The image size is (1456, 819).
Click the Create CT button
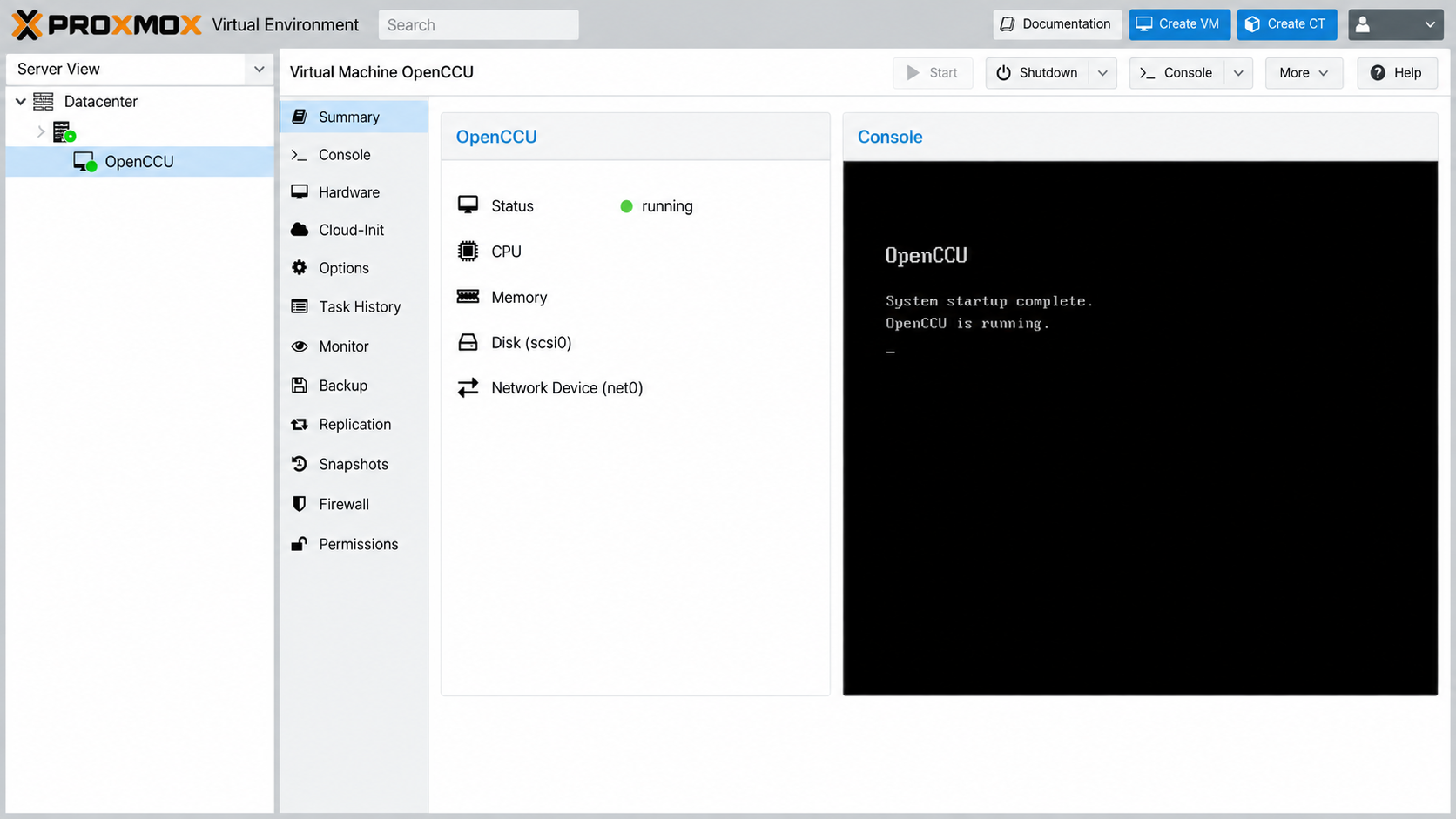coord(1287,24)
